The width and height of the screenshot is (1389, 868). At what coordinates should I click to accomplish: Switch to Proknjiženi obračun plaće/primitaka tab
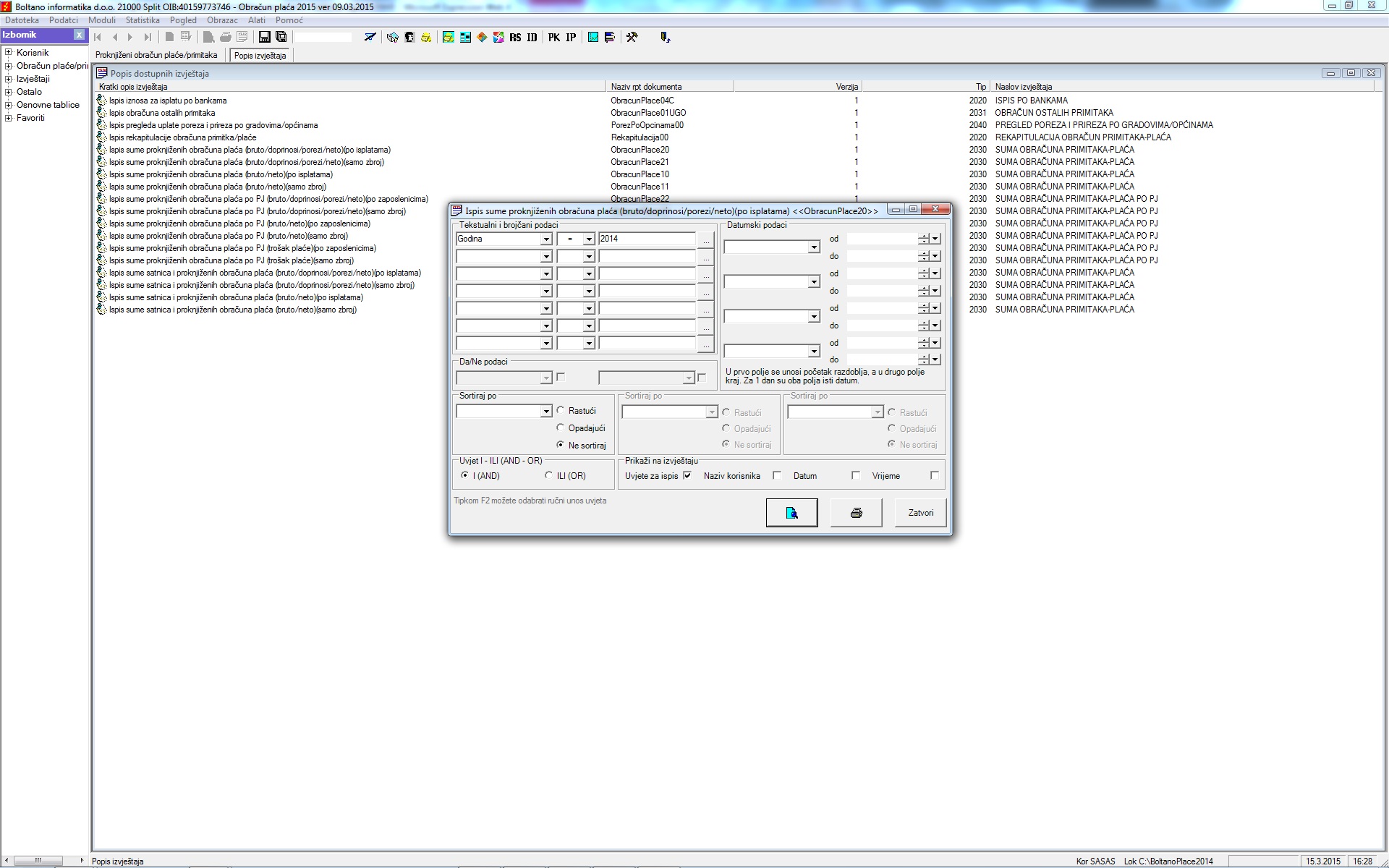click(156, 55)
